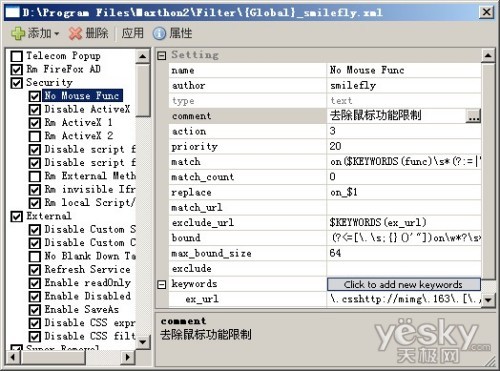This screenshot has height=371, width=500.
Task: Toggle the No Blank Down checkbox
Action: click(x=35, y=256)
